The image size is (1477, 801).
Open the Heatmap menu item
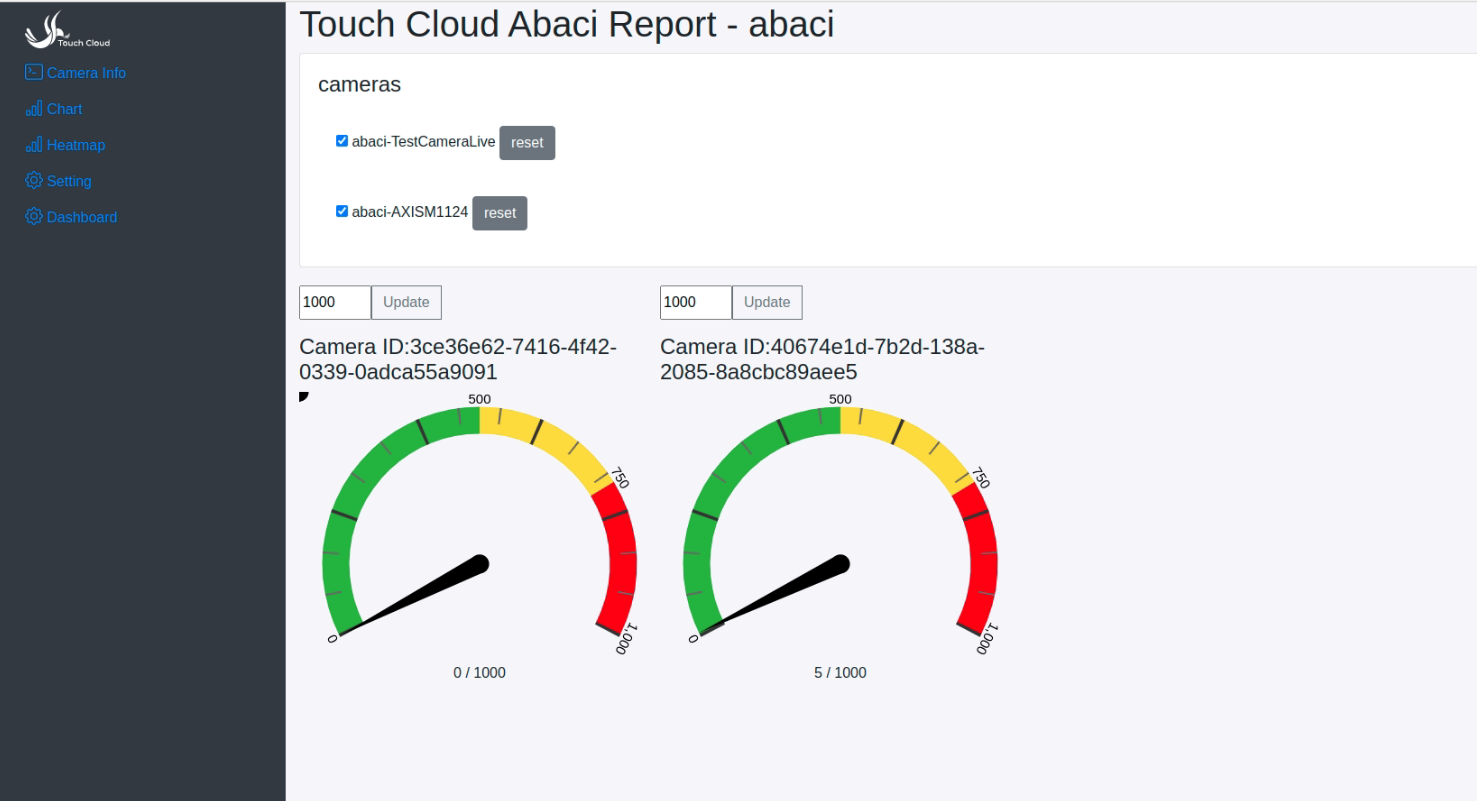[76, 145]
